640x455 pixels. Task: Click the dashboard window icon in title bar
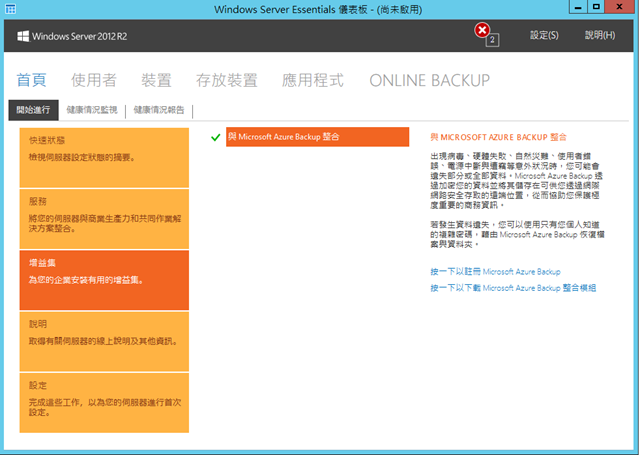click(11, 9)
